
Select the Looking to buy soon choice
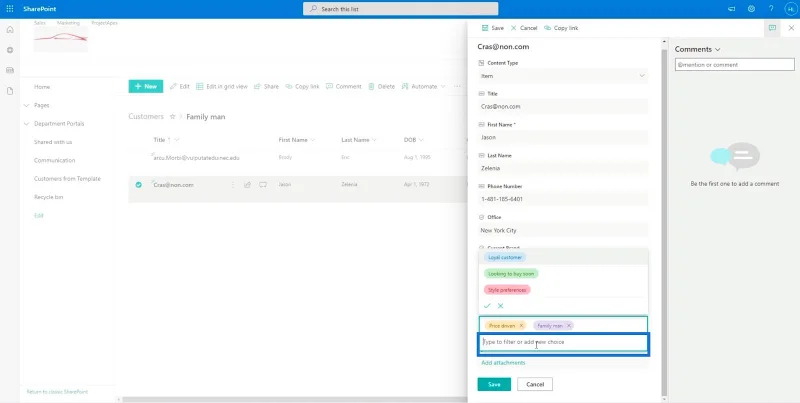tap(511, 273)
